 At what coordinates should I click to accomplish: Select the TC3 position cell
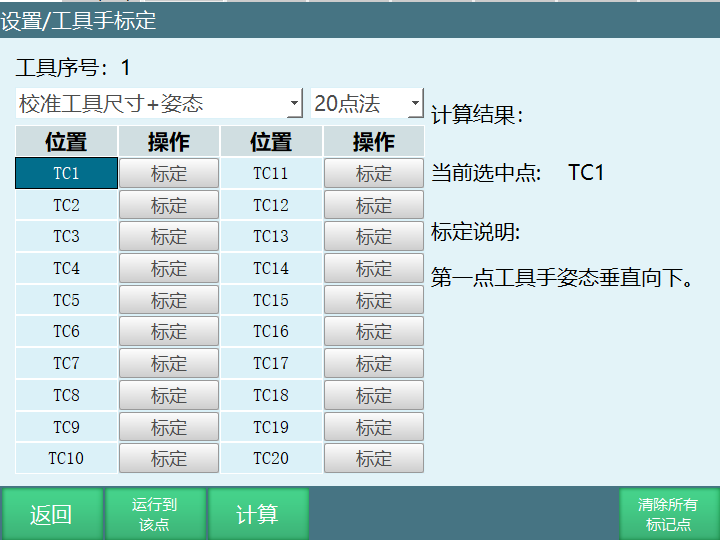66,237
